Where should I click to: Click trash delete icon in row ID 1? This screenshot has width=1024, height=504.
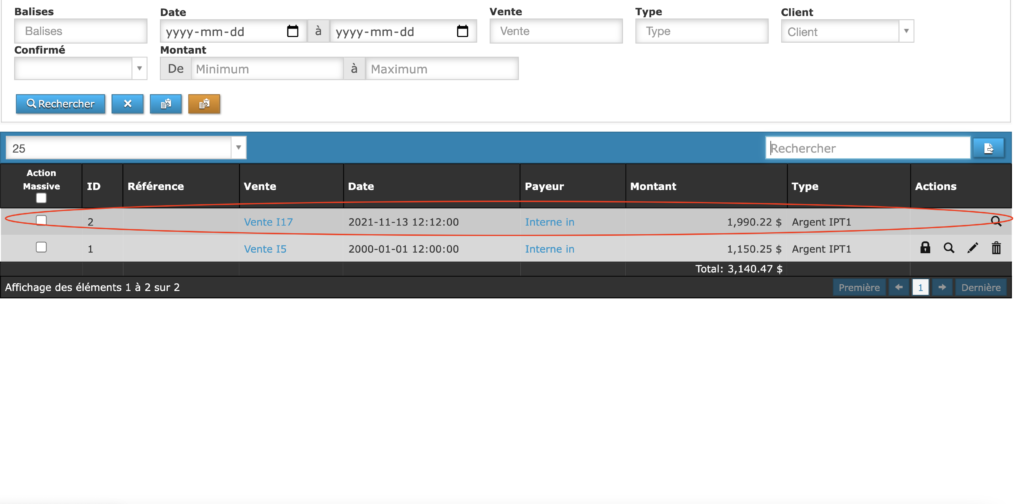[996, 248]
